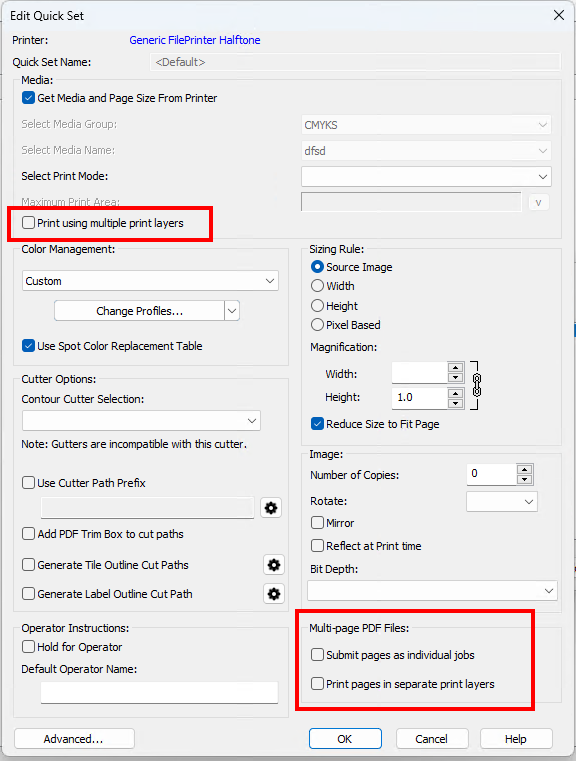Select the Pixel Based sizing rule
This screenshot has width=576, height=761.
coord(317,325)
